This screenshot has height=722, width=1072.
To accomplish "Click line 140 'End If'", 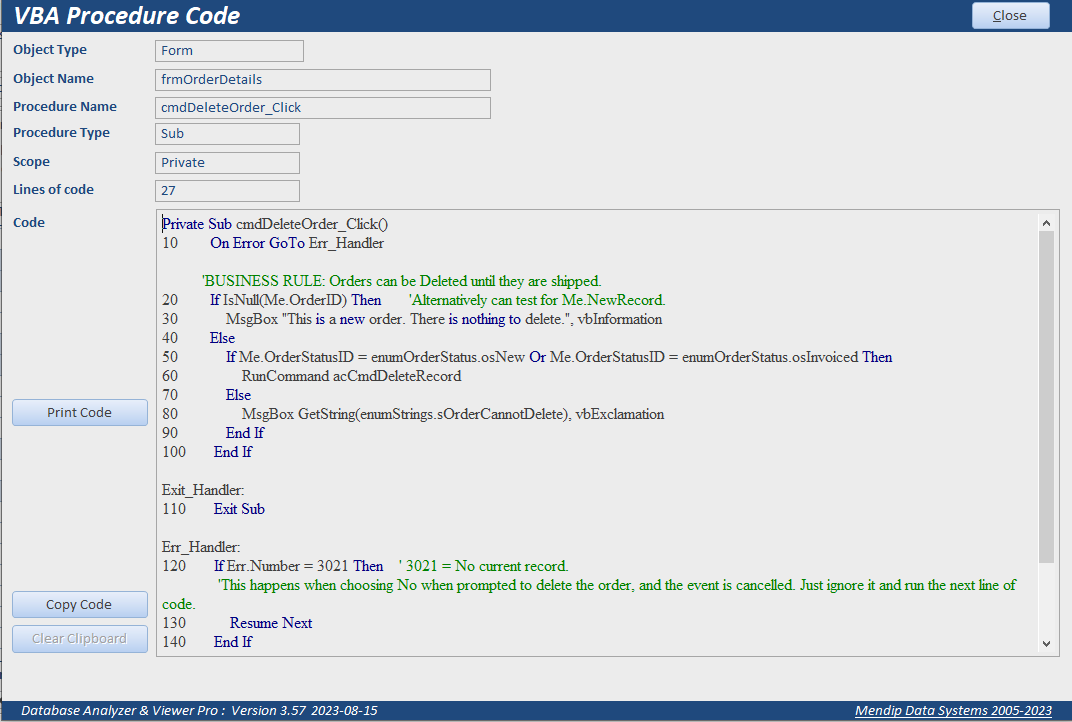I will 207,642.
